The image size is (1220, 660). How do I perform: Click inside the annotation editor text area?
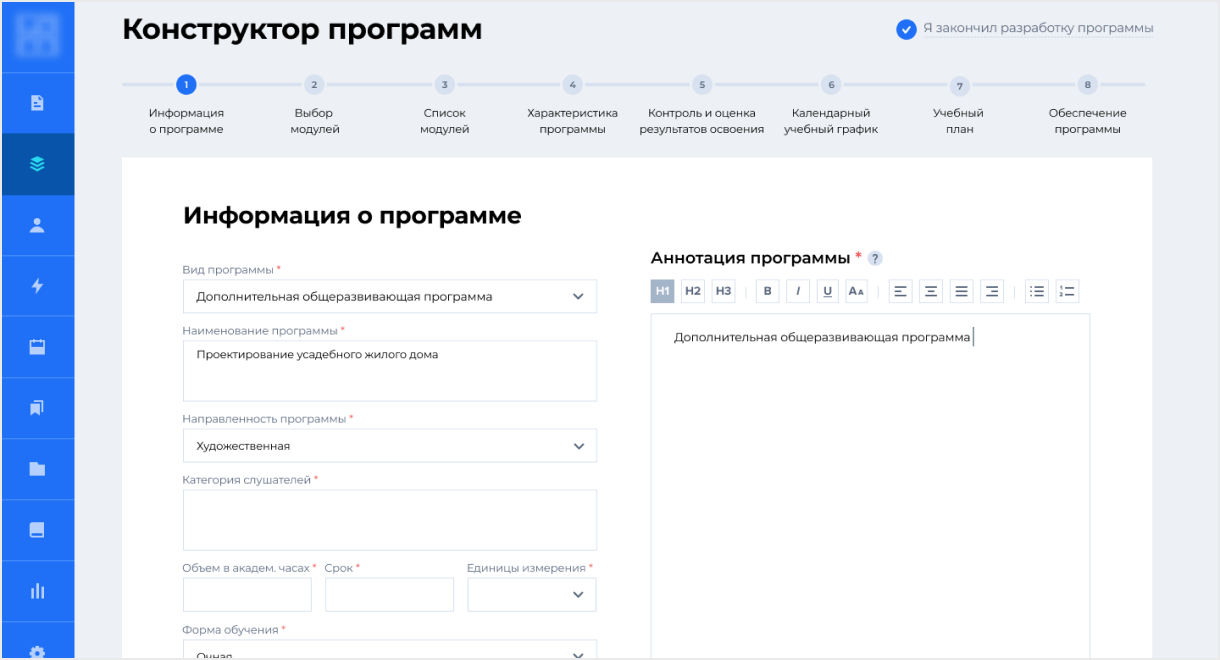[870, 487]
